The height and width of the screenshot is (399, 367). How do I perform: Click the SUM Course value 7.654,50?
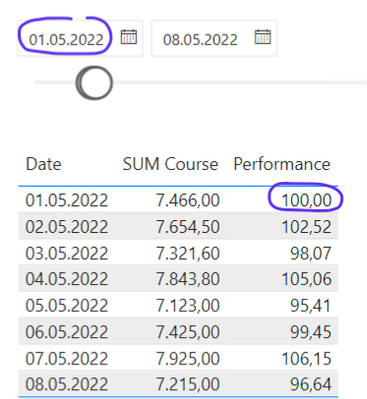coord(188,227)
